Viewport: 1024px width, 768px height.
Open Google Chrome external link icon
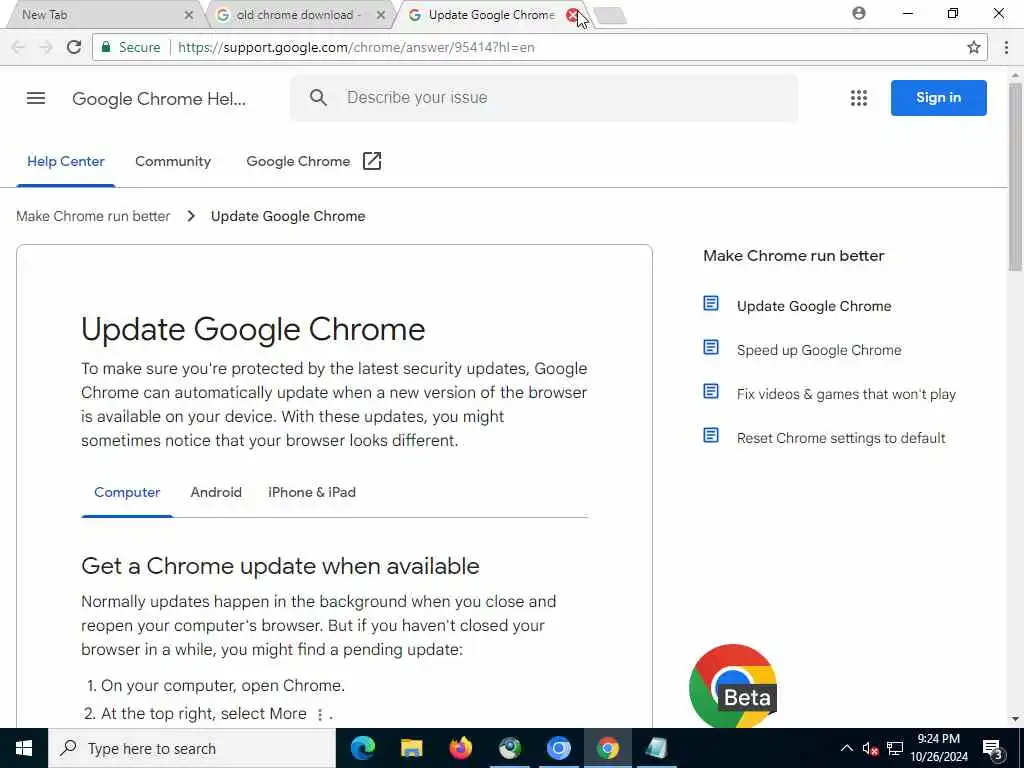pyautogui.click(x=372, y=161)
